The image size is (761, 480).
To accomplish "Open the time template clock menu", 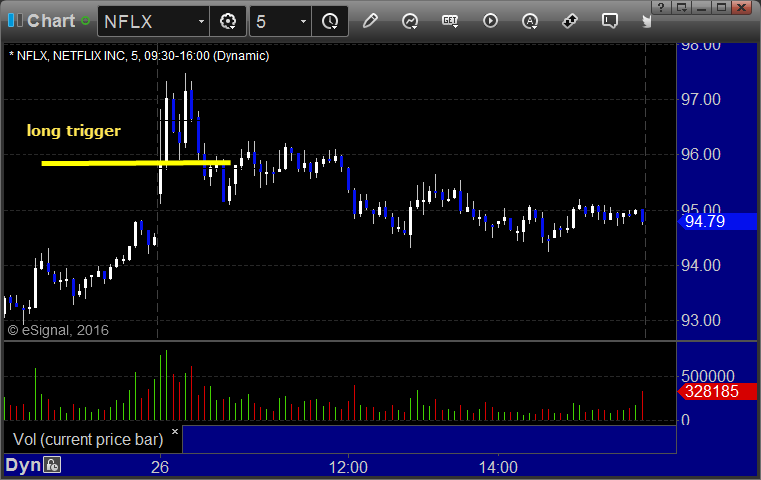I will pyautogui.click(x=330, y=21).
